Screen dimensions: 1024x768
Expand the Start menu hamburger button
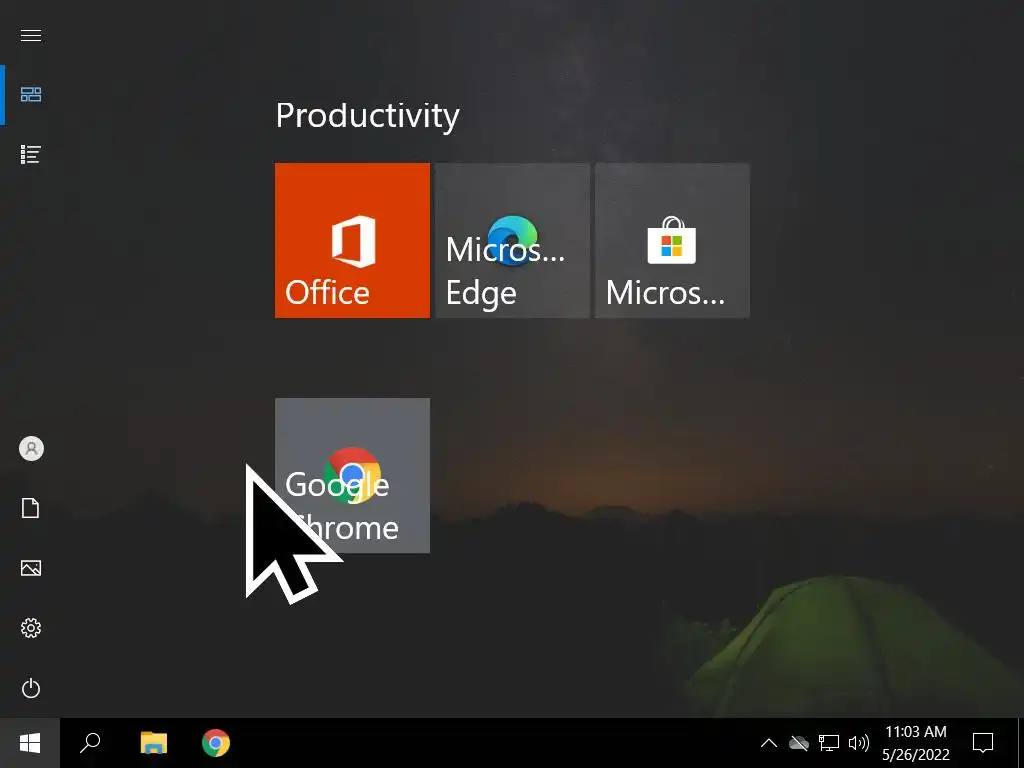31,35
